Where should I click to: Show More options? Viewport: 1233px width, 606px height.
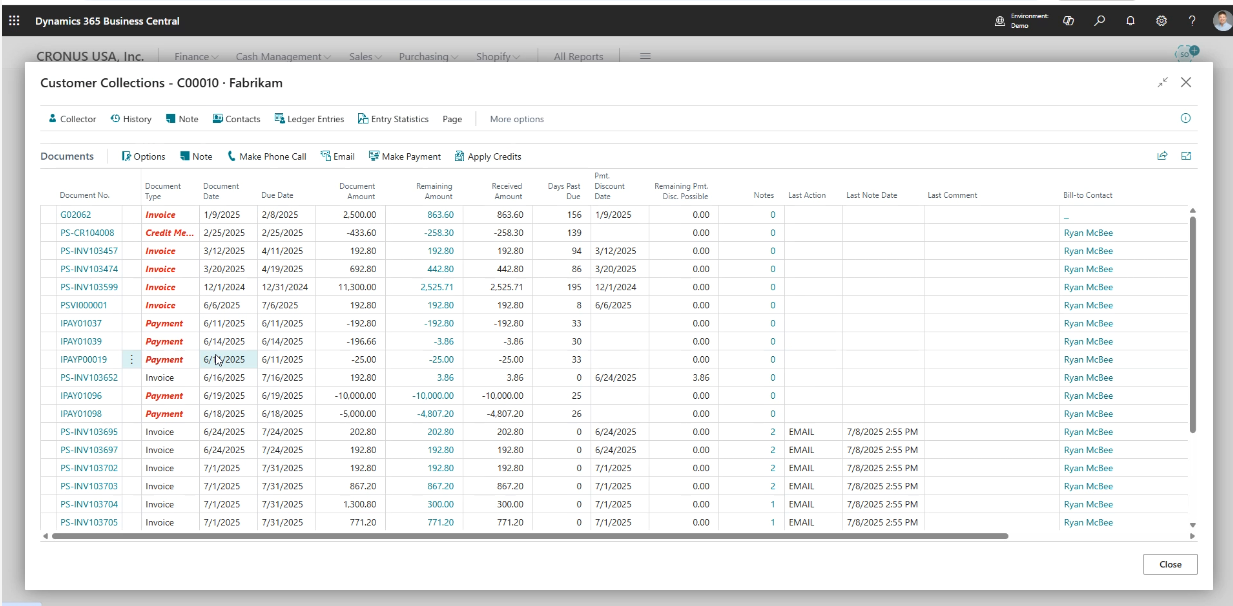point(517,119)
